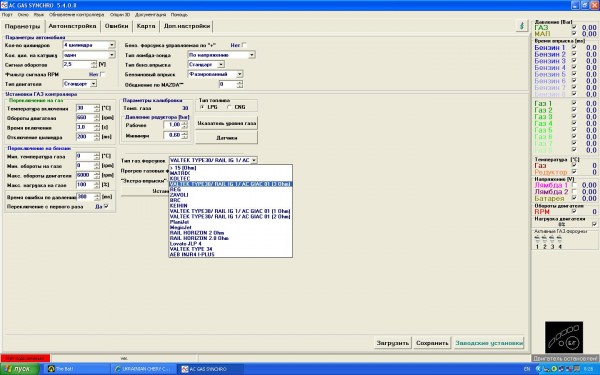
Task: Click the max engine RPM field
Action: click(85, 175)
